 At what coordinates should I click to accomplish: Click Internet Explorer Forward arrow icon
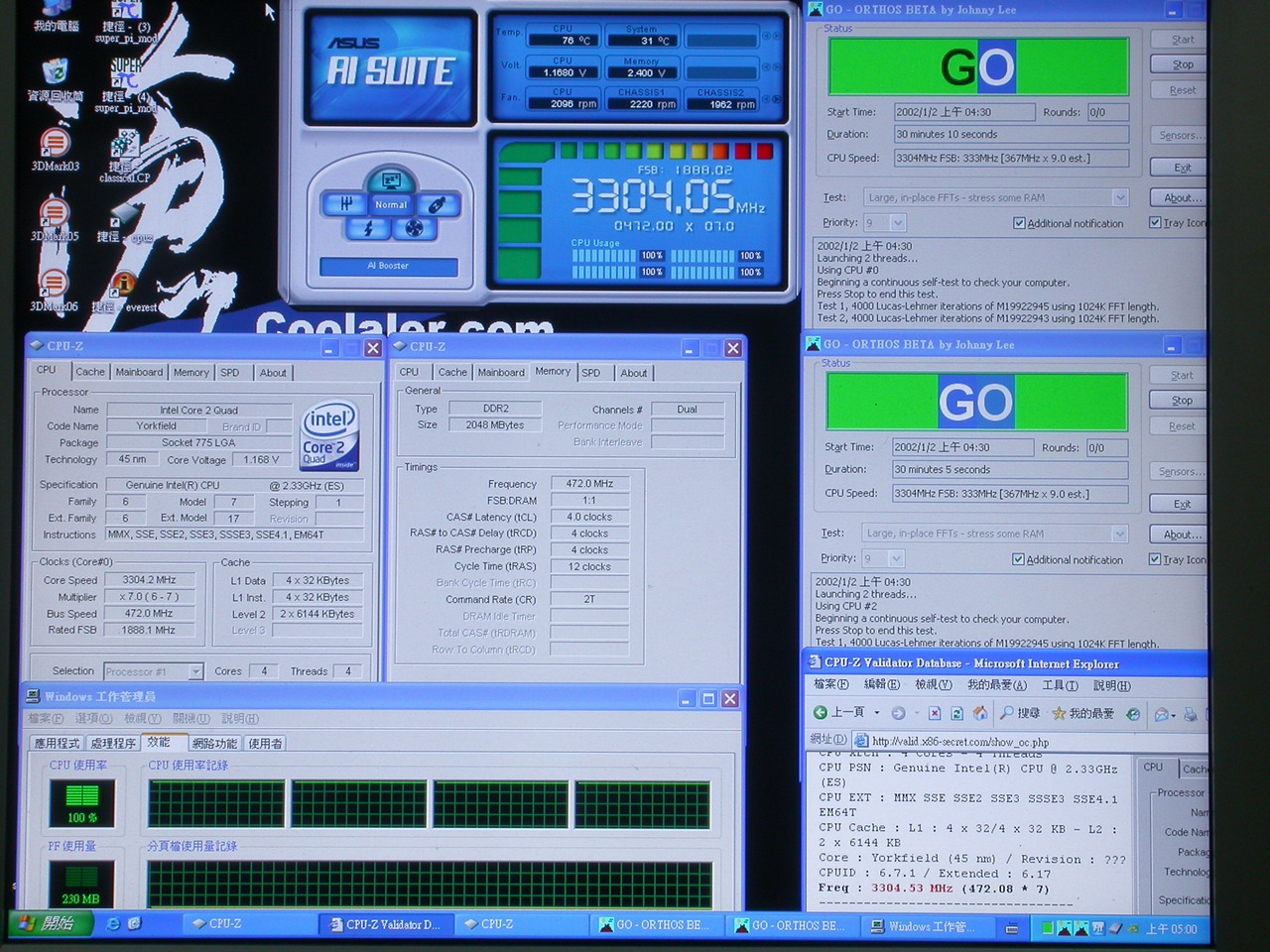(x=898, y=713)
